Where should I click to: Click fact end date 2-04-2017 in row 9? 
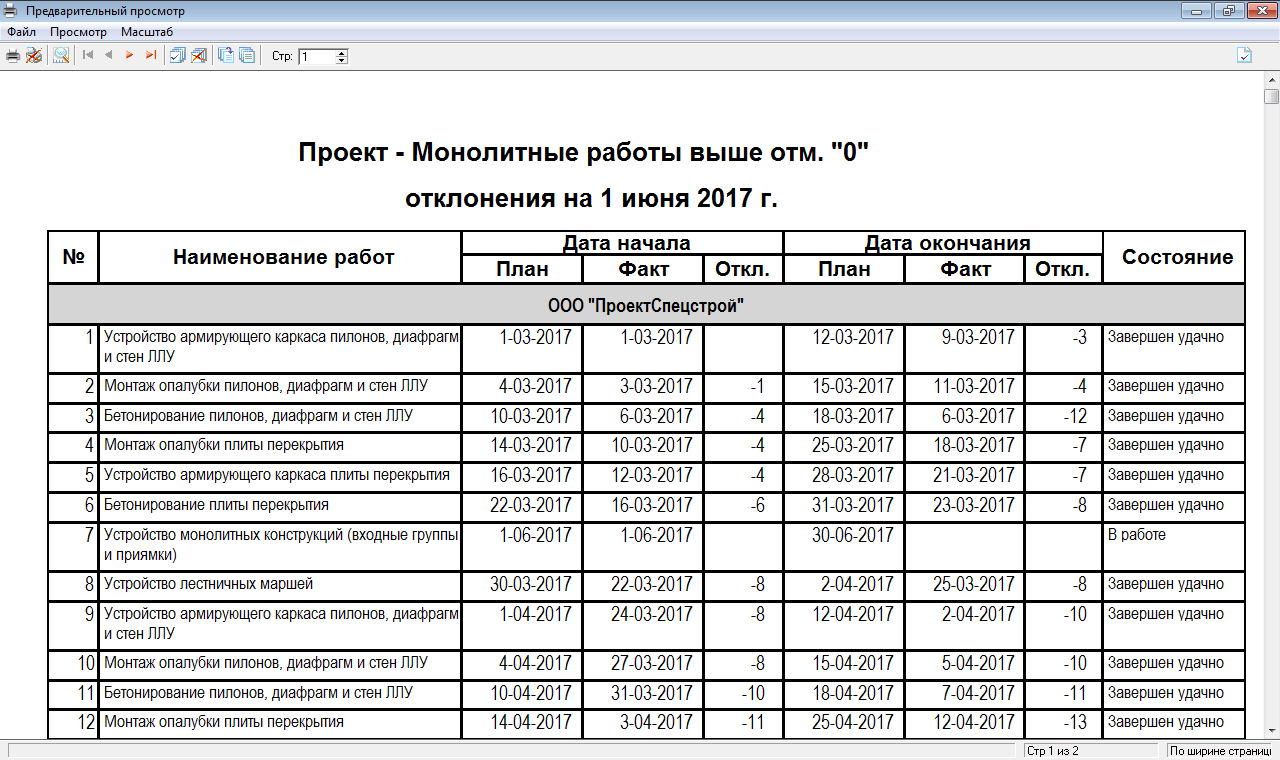[978, 614]
